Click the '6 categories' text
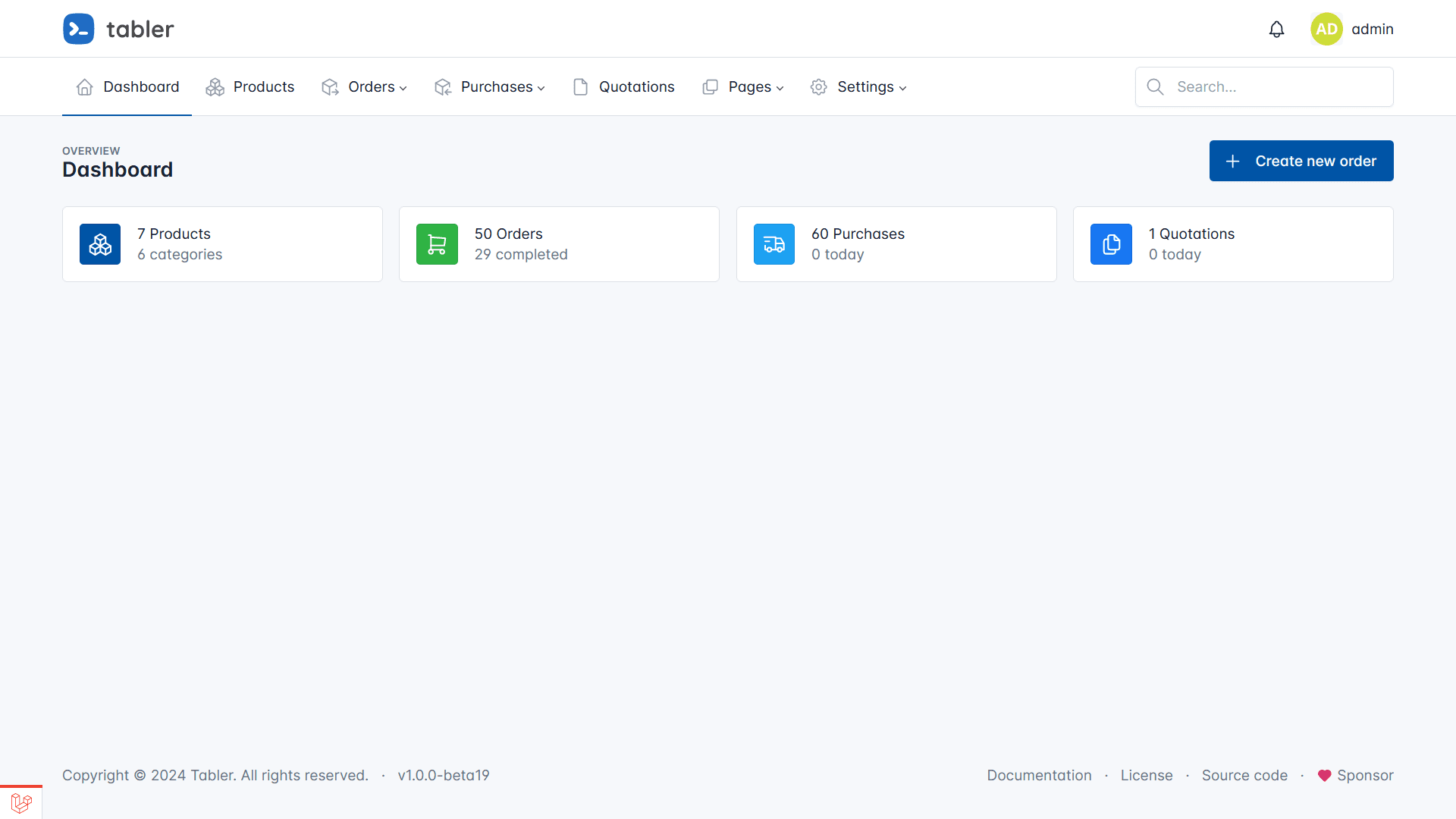Image resolution: width=1456 pixels, height=819 pixels. [180, 254]
